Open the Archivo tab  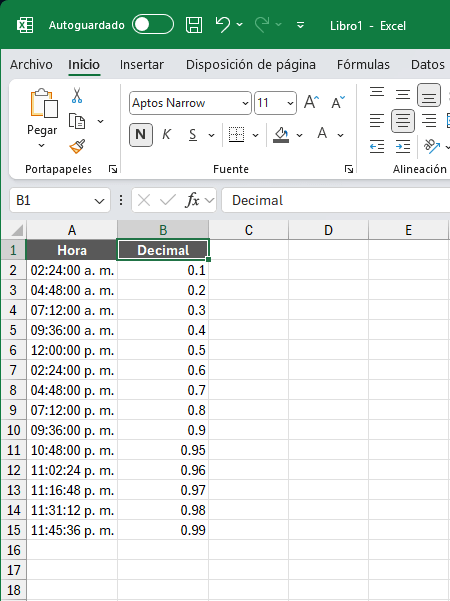tap(31, 64)
